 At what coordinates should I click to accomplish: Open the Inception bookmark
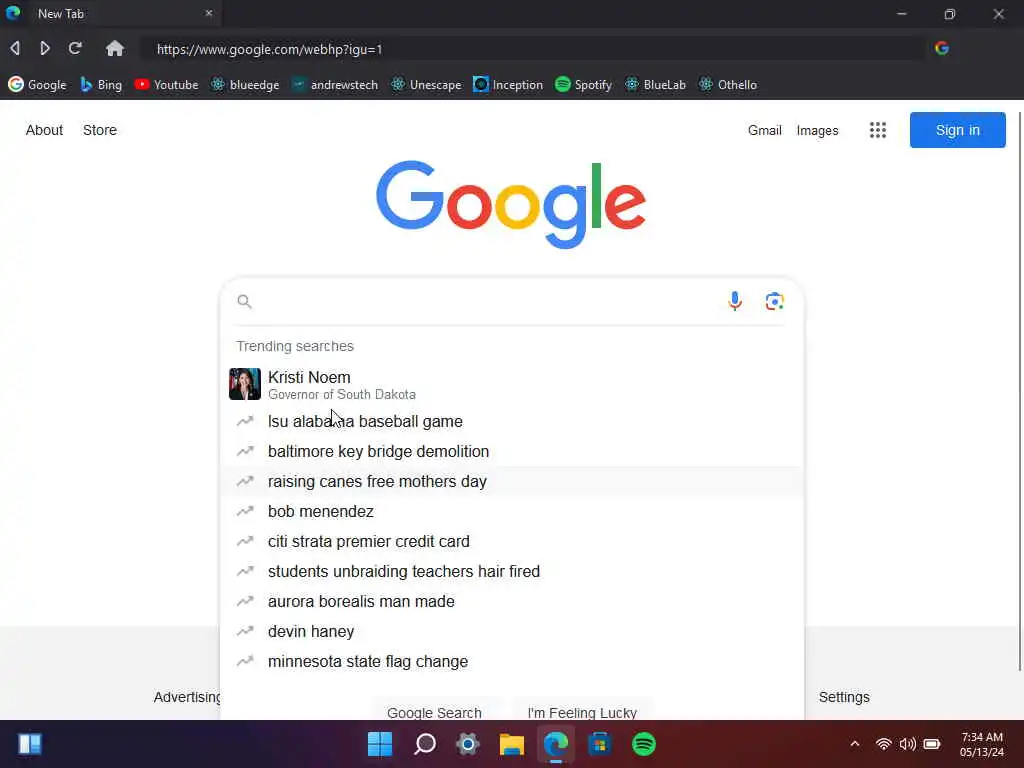(508, 84)
